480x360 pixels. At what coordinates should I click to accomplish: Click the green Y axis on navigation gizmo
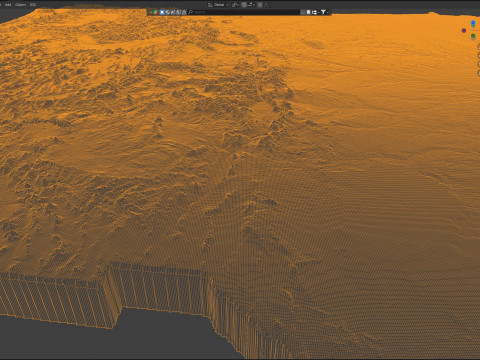point(473,36)
